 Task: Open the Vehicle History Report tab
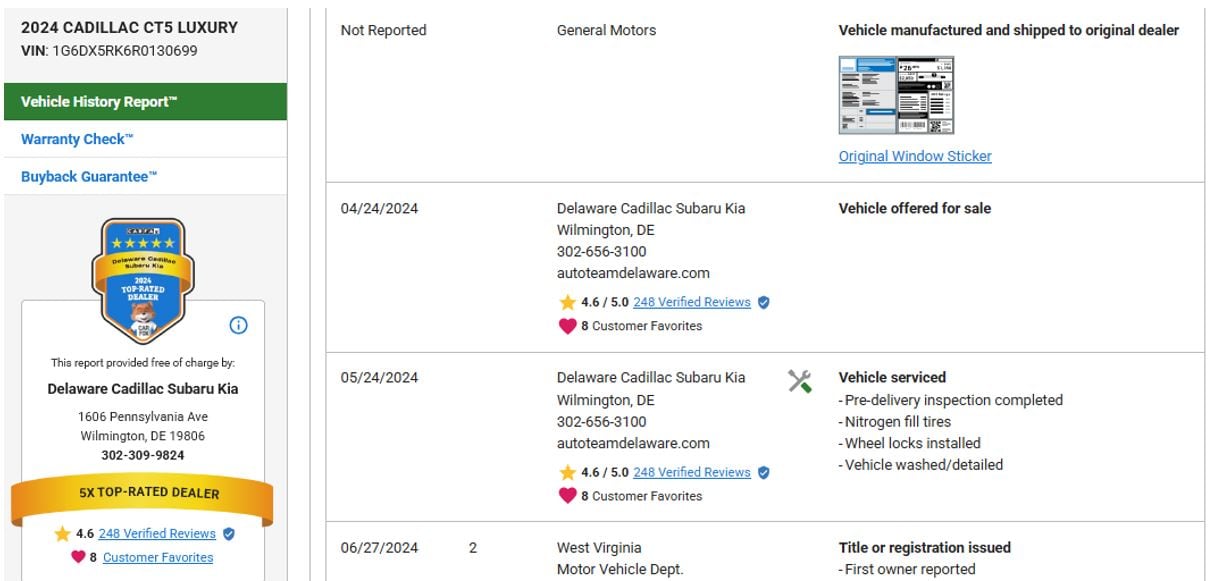point(99,102)
